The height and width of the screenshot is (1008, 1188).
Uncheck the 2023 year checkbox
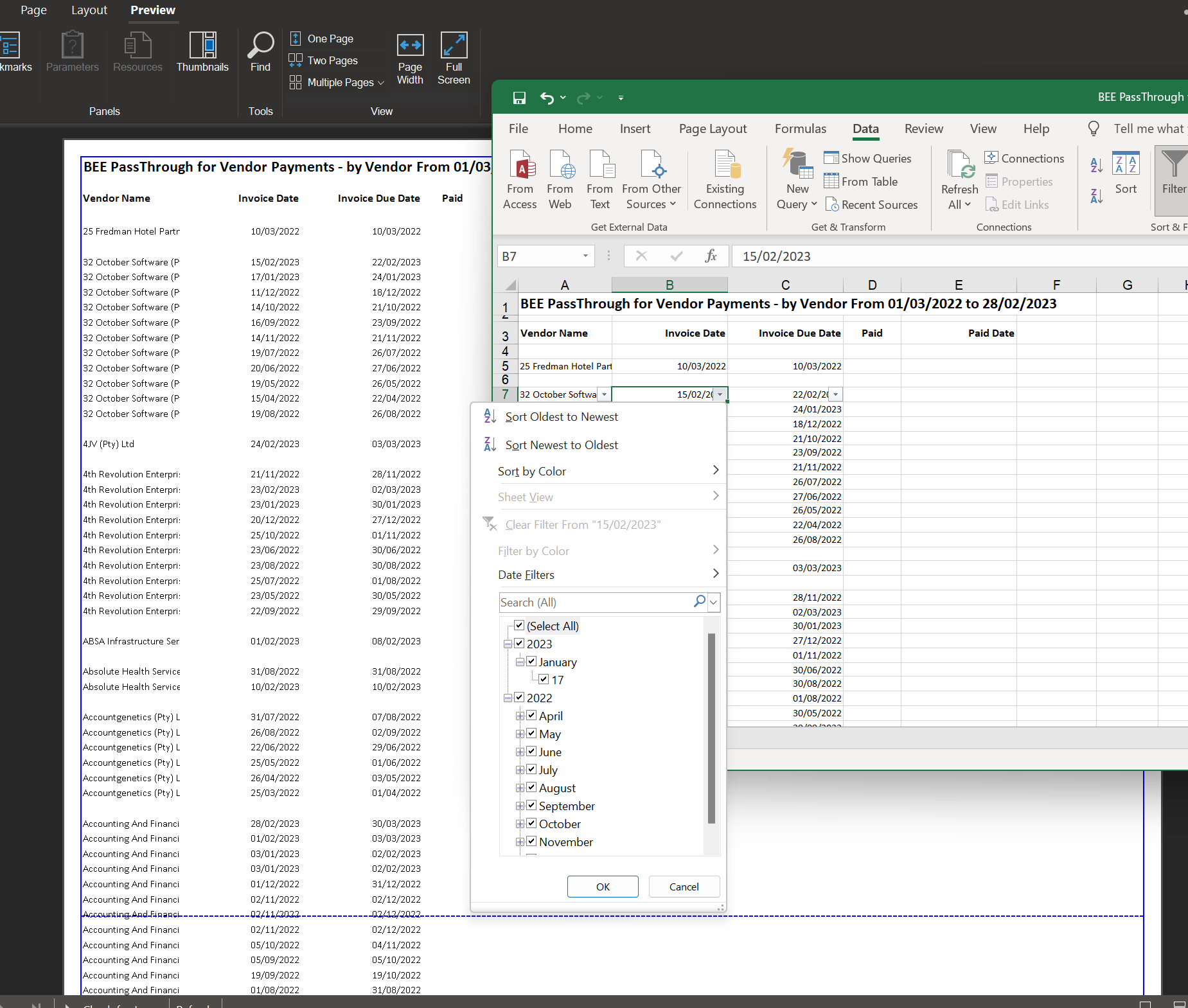[x=519, y=643]
